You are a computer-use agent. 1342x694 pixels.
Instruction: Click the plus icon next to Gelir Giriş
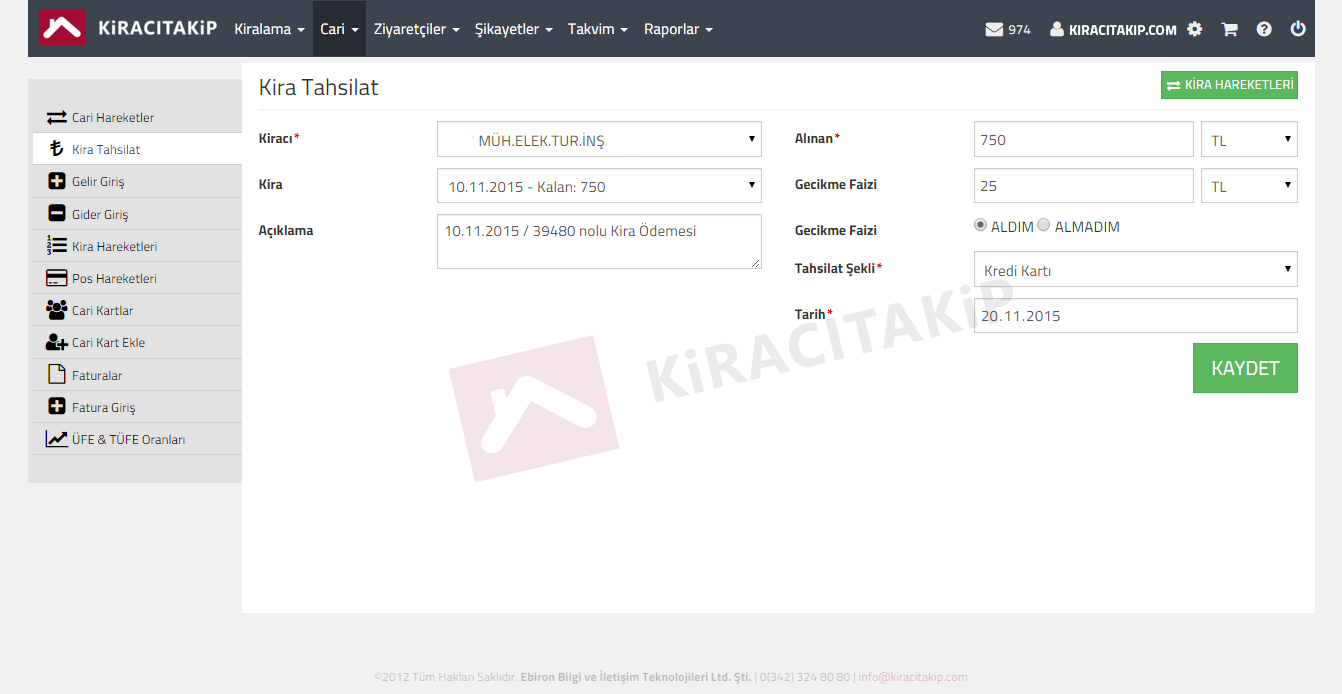56,181
